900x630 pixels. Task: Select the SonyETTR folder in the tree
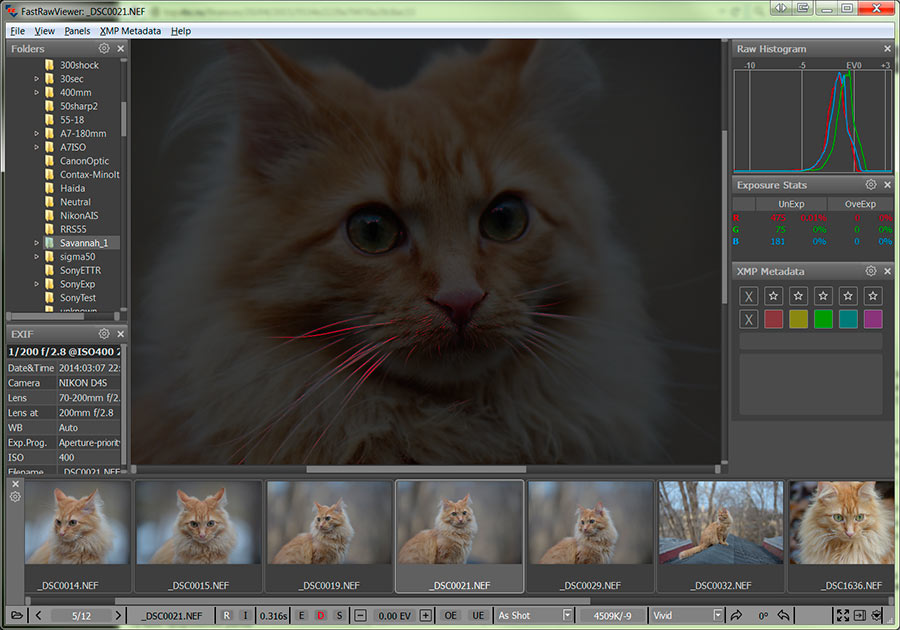click(80, 270)
